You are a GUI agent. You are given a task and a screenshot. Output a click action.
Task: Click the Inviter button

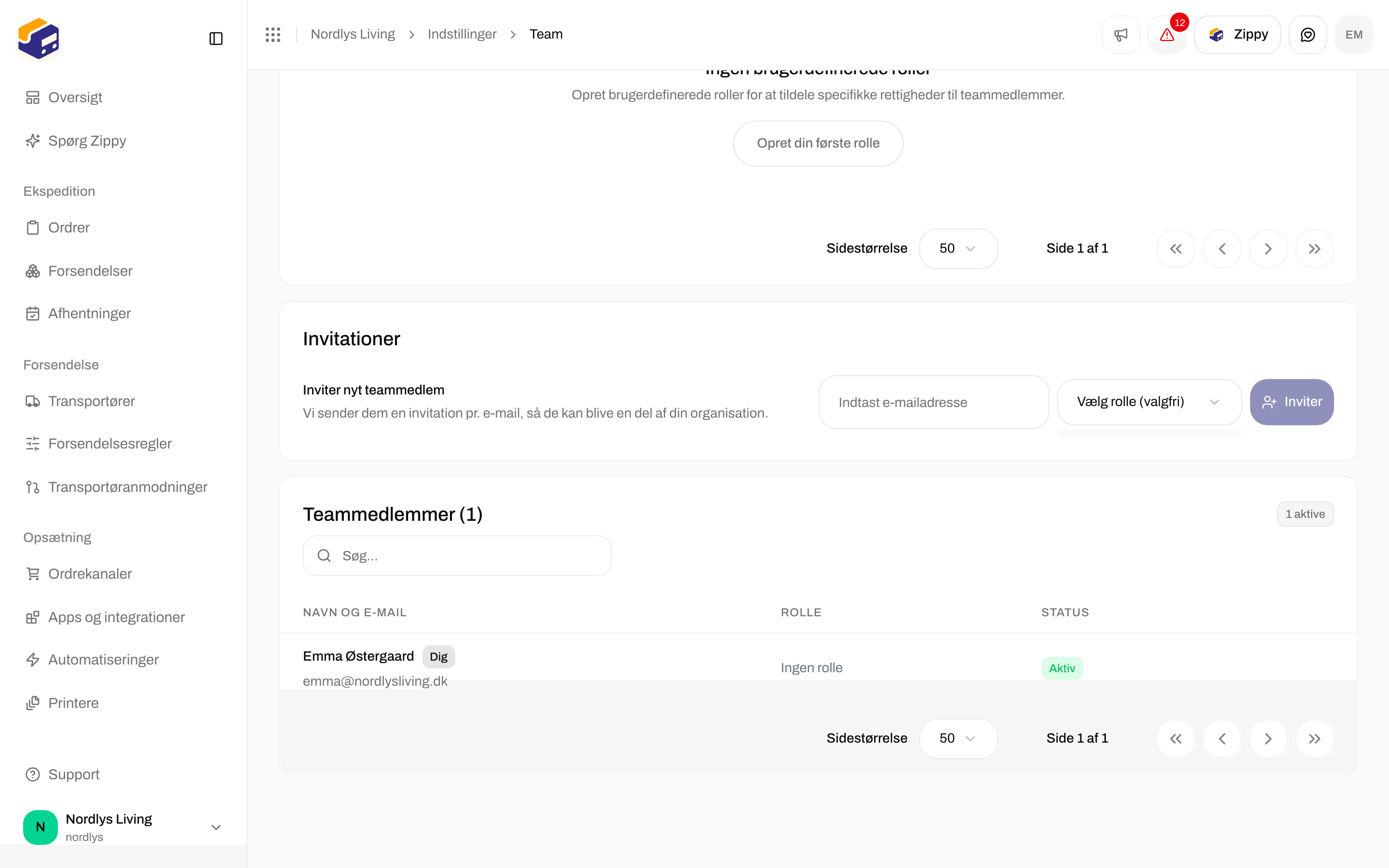[1292, 402]
